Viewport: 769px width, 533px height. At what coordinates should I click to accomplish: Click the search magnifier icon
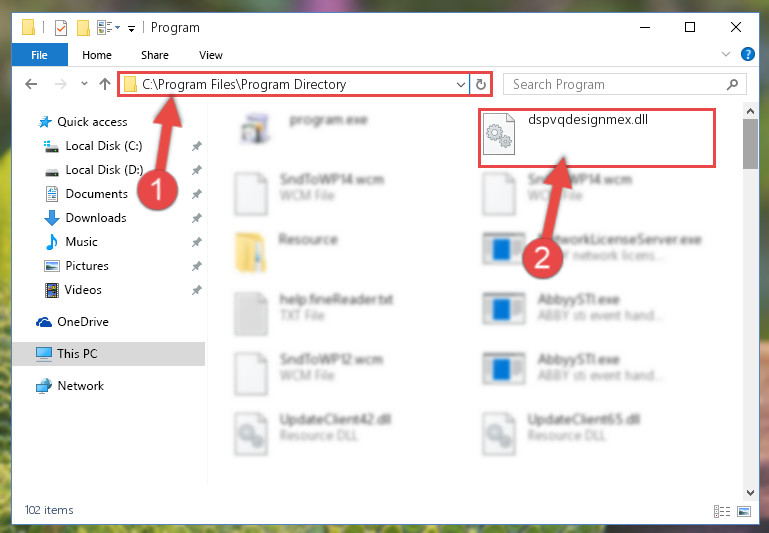click(732, 84)
